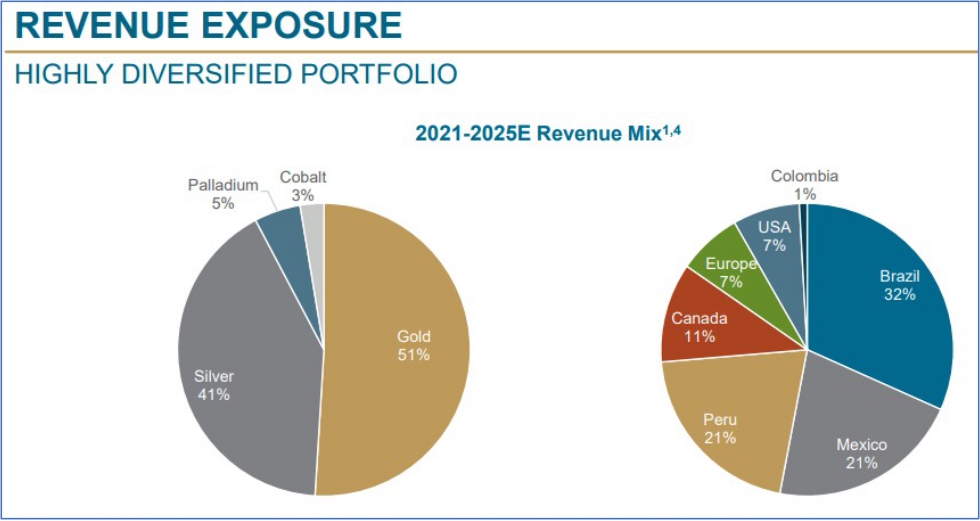This screenshot has width=980, height=521.
Task: Select the Colombia 1% text label
Action: coord(804,185)
